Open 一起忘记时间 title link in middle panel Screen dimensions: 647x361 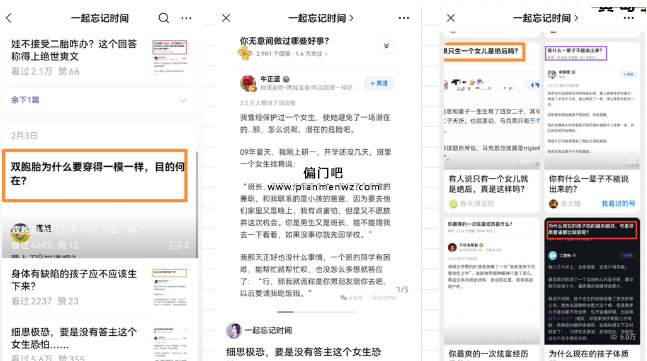[x=321, y=18]
